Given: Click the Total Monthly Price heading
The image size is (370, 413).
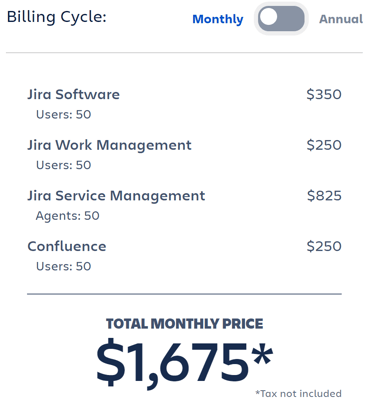Looking at the screenshot, I should (x=185, y=324).
